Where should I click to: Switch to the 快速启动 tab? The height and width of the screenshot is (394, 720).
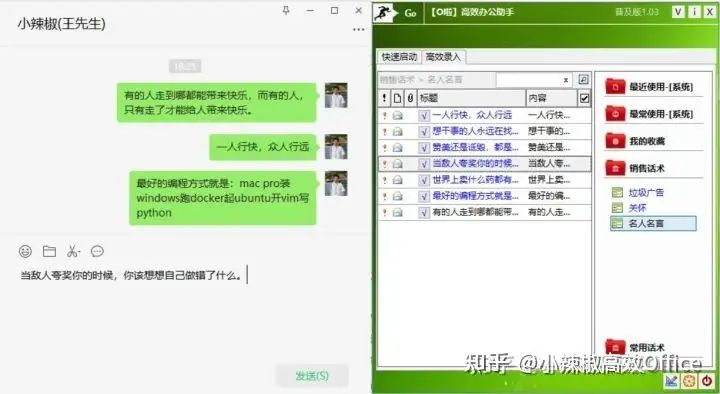[399, 57]
